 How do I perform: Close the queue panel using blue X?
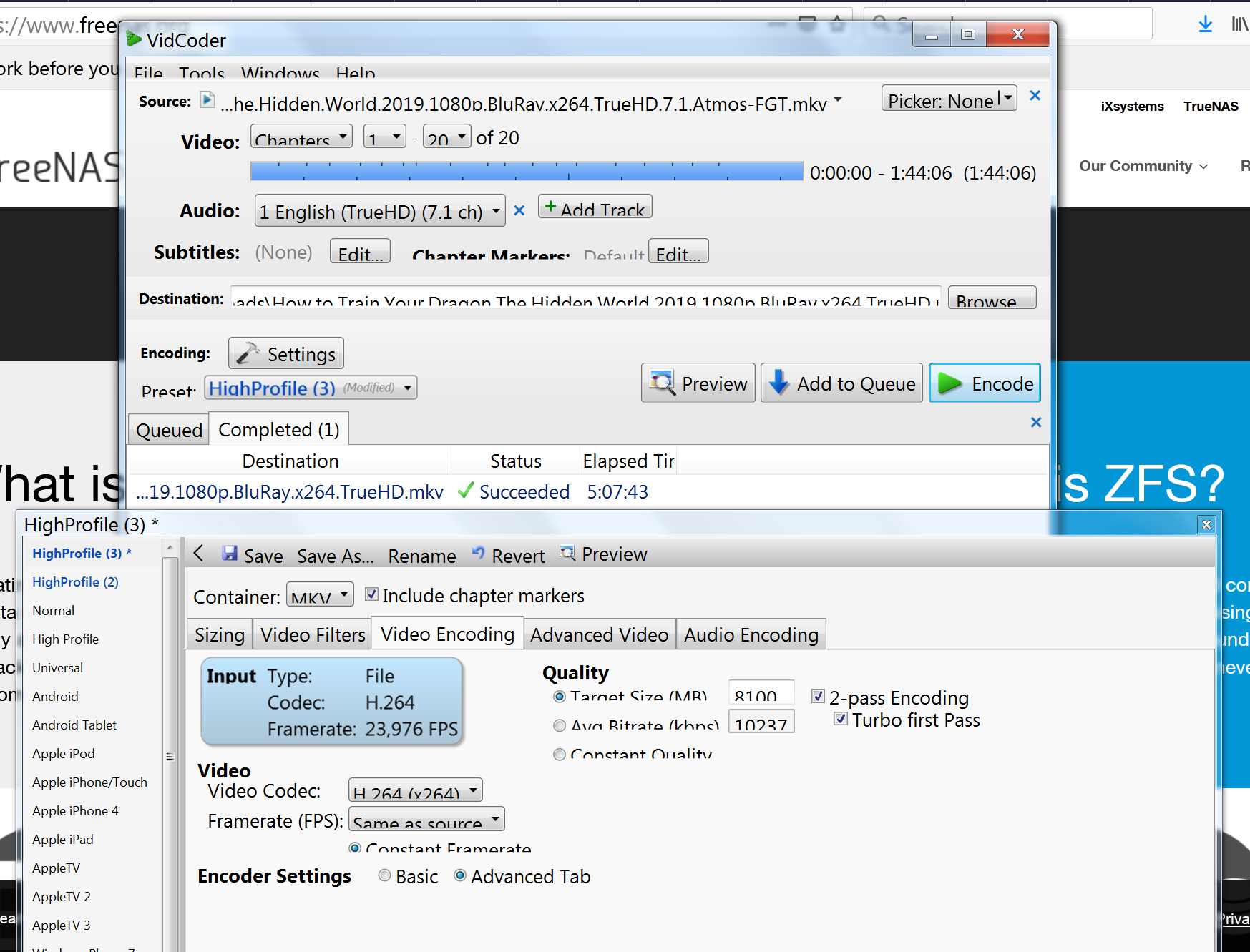click(1035, 422)
